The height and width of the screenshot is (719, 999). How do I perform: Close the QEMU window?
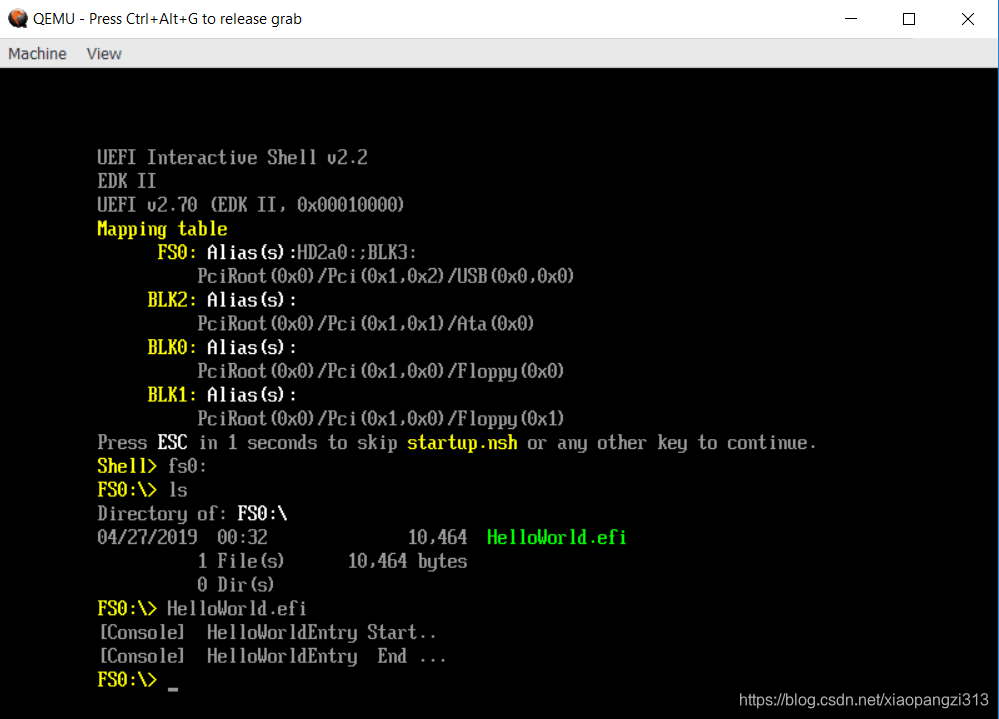[967, 18]
